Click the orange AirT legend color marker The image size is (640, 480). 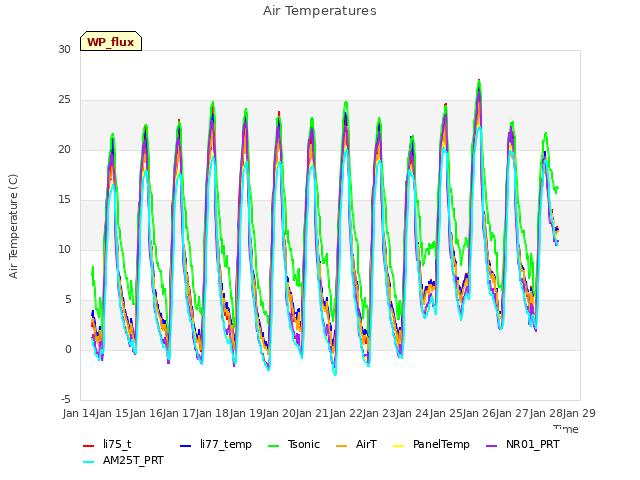[341, 446]
